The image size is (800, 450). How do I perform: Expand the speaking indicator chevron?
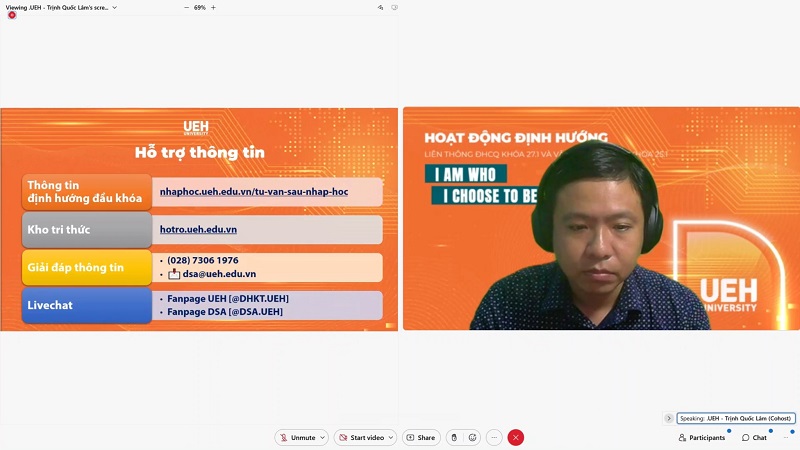click(669, 418)
